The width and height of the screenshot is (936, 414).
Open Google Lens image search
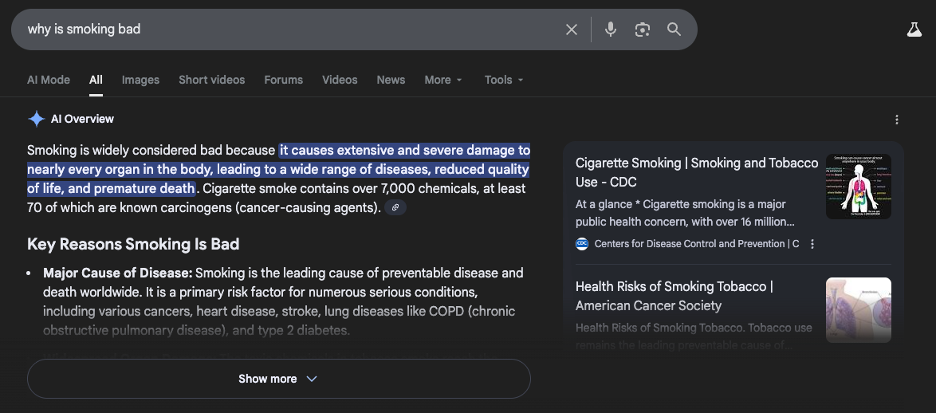tap(642, 30)
